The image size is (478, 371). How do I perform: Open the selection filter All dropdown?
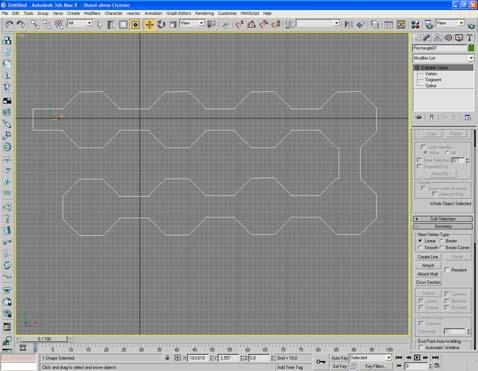pyautogui.click(x=80, y=23)
